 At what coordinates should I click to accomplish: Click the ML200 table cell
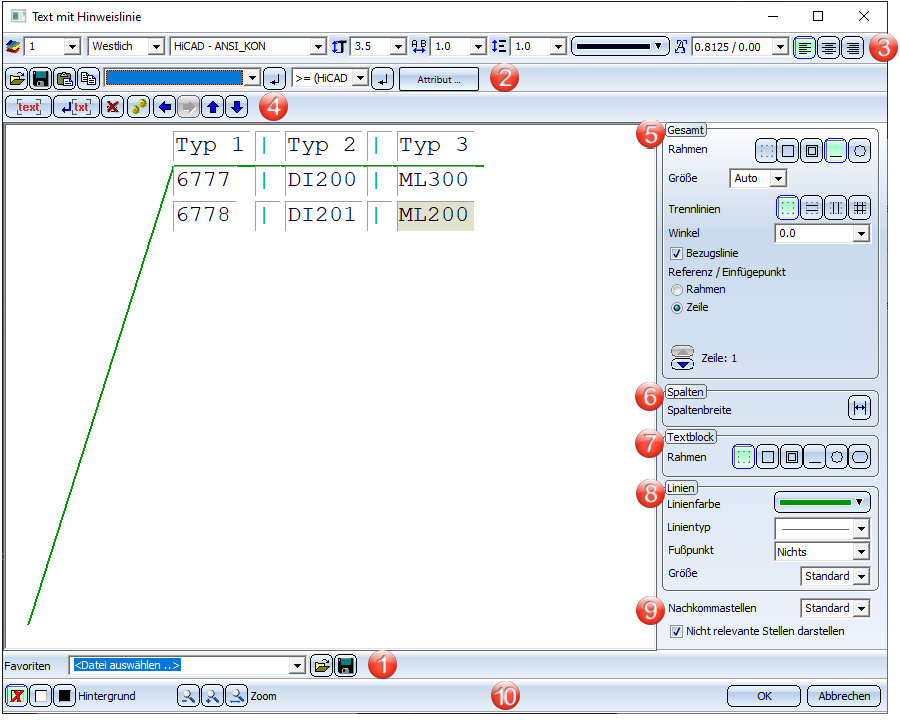tap(434, 215)
